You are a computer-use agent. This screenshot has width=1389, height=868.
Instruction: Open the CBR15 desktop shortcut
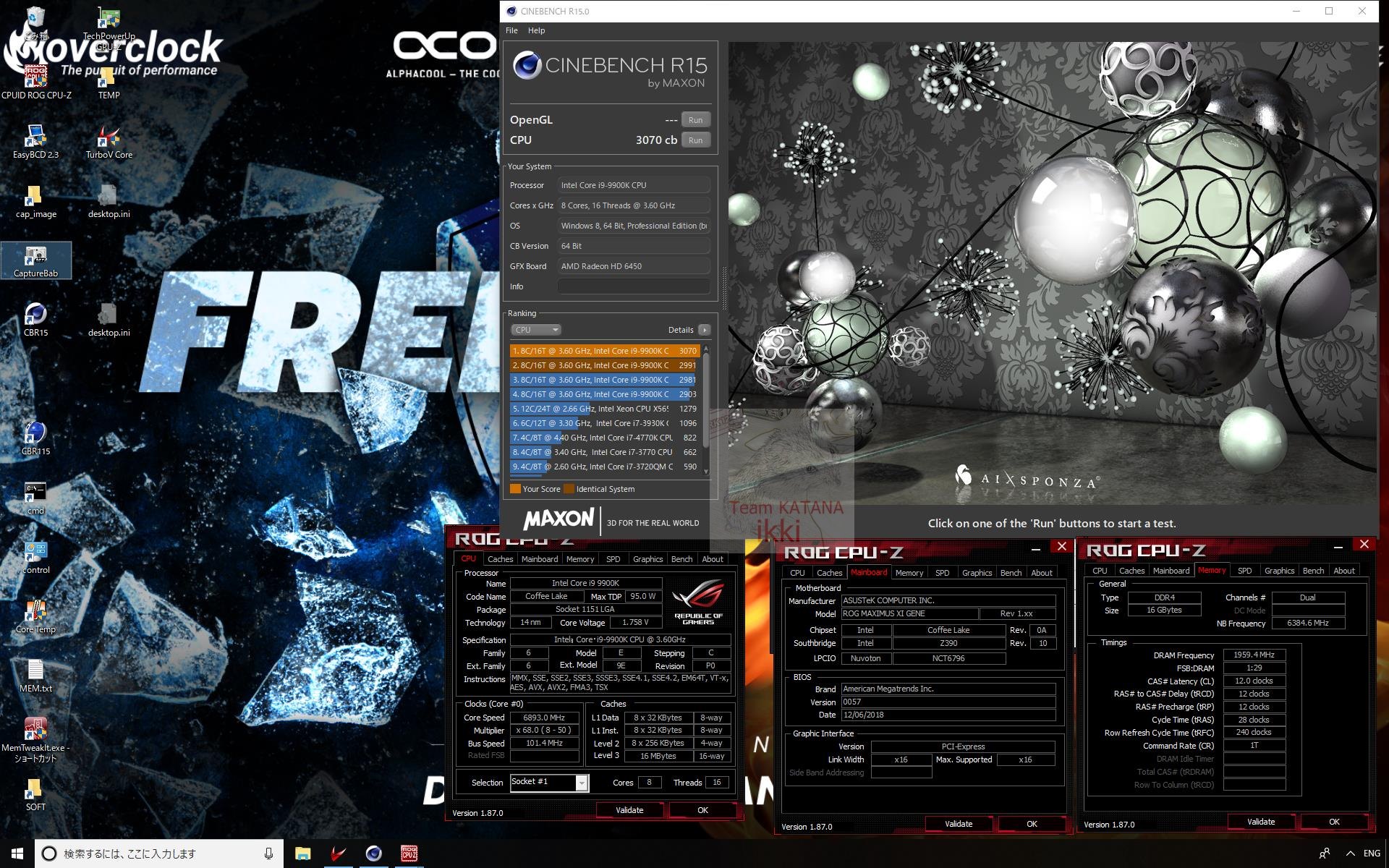click(35, 319)
